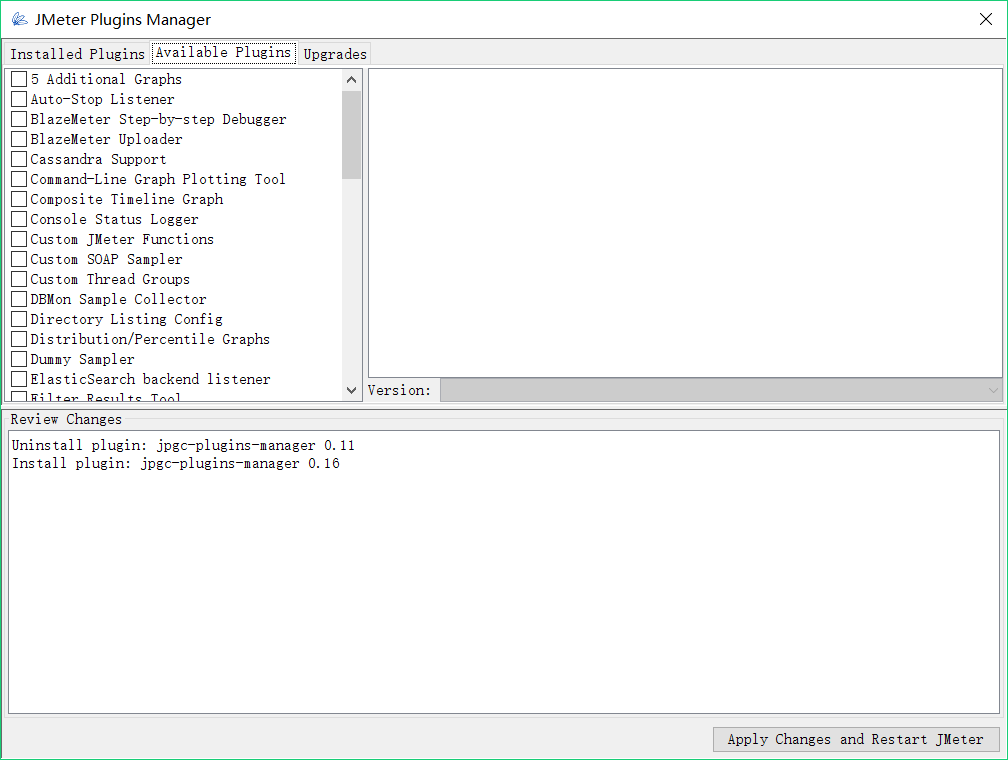Image resolution: width=1008 pixels, height=760 pixels.
Task: Enable the Dummy Sampler checkbox
Action: [x=19, y=359]
